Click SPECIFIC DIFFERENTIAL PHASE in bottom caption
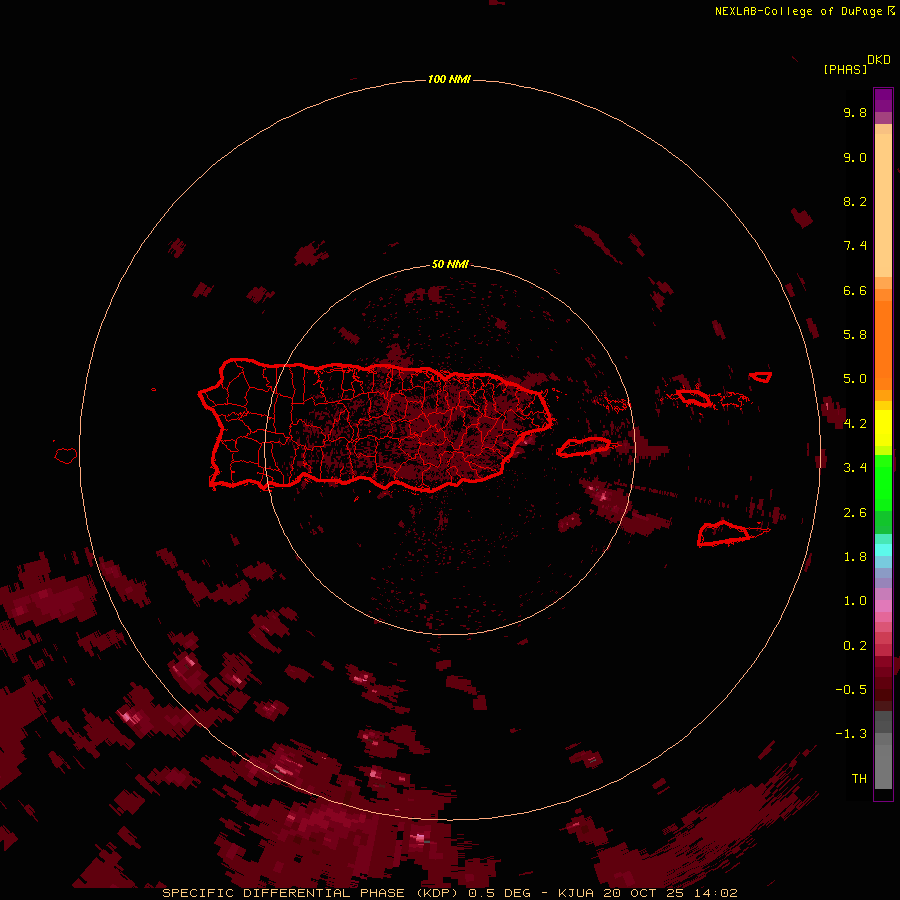 pos(284,893)
